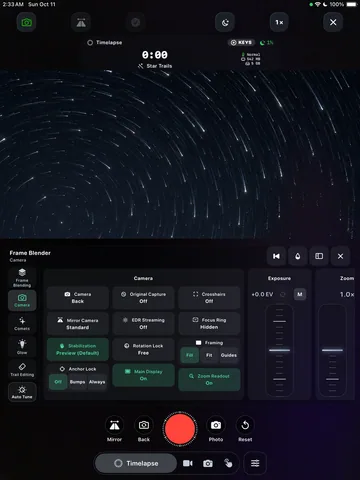Tap the Photo capture button
Screen dimensions: 360x480
click(216, 429)
